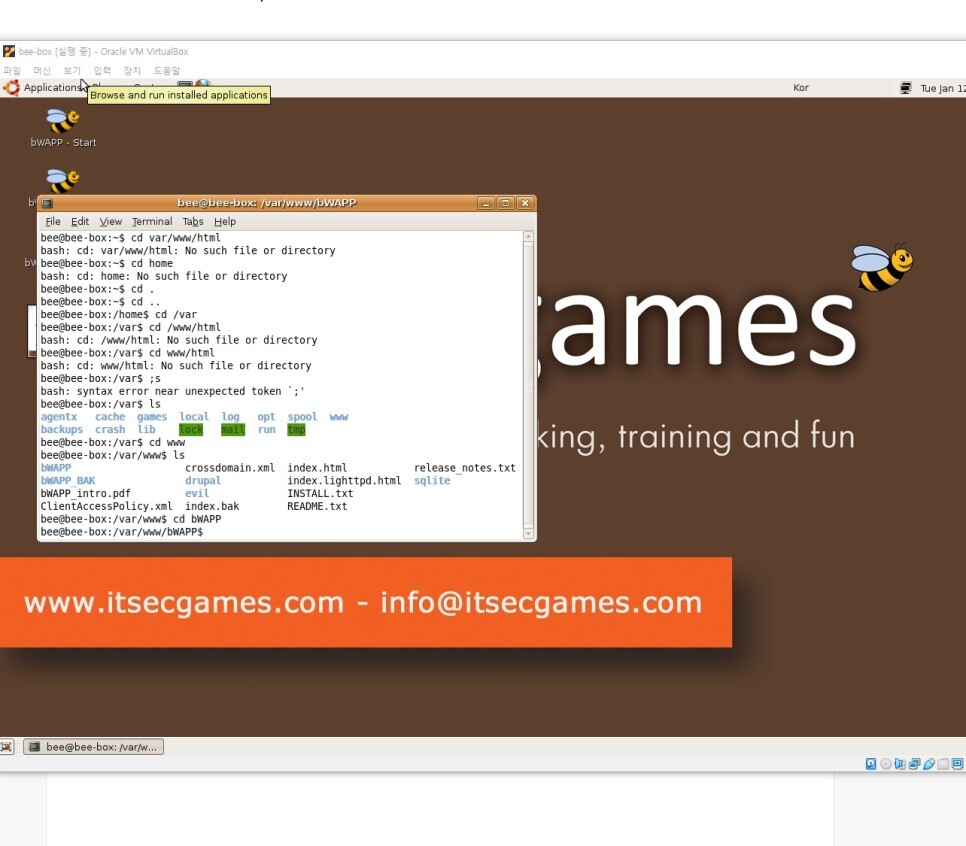Click the cache directory name
The image size is (966, 846).
[x=110, y=417]
